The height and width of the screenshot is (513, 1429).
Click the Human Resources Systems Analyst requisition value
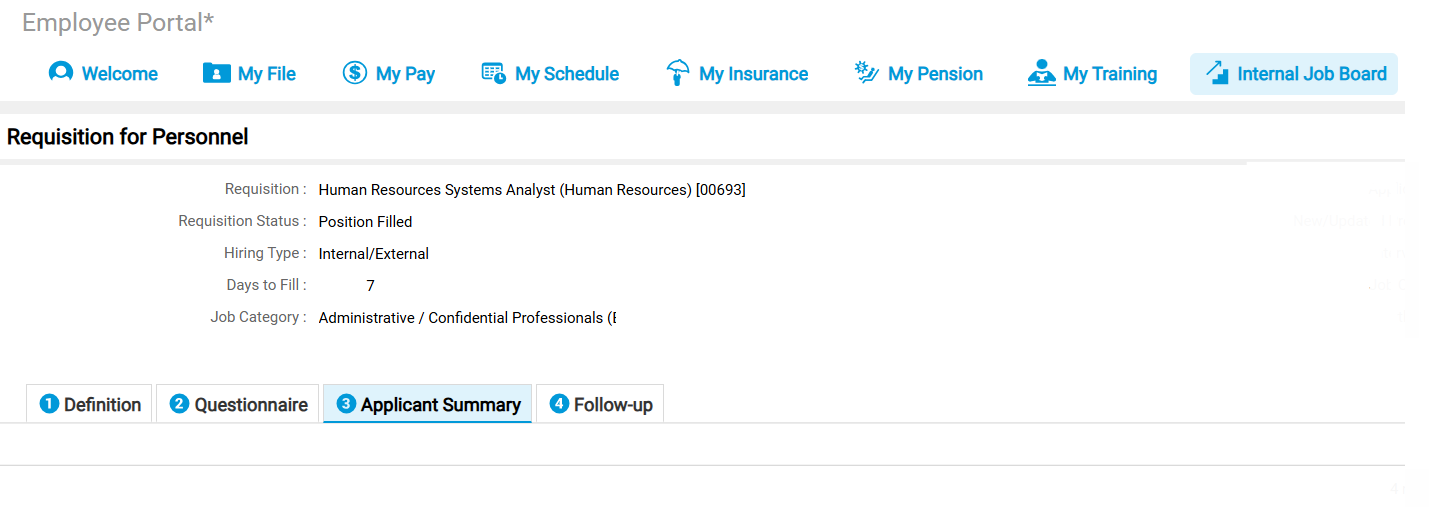click(x=531, y=190)
